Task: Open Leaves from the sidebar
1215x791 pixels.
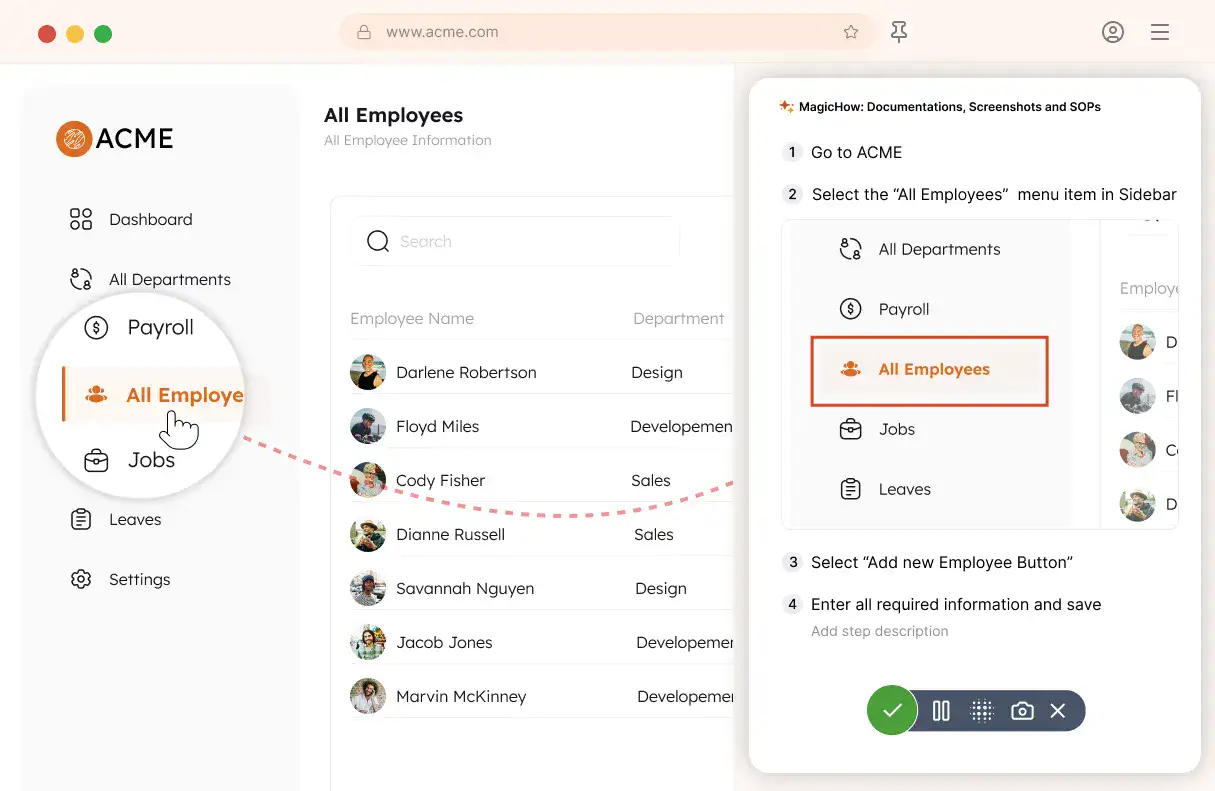Action: [134, 520]
